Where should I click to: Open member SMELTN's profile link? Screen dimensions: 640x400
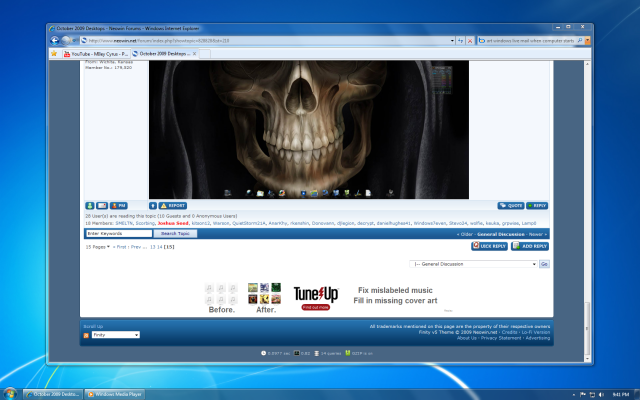click(124, 223)
